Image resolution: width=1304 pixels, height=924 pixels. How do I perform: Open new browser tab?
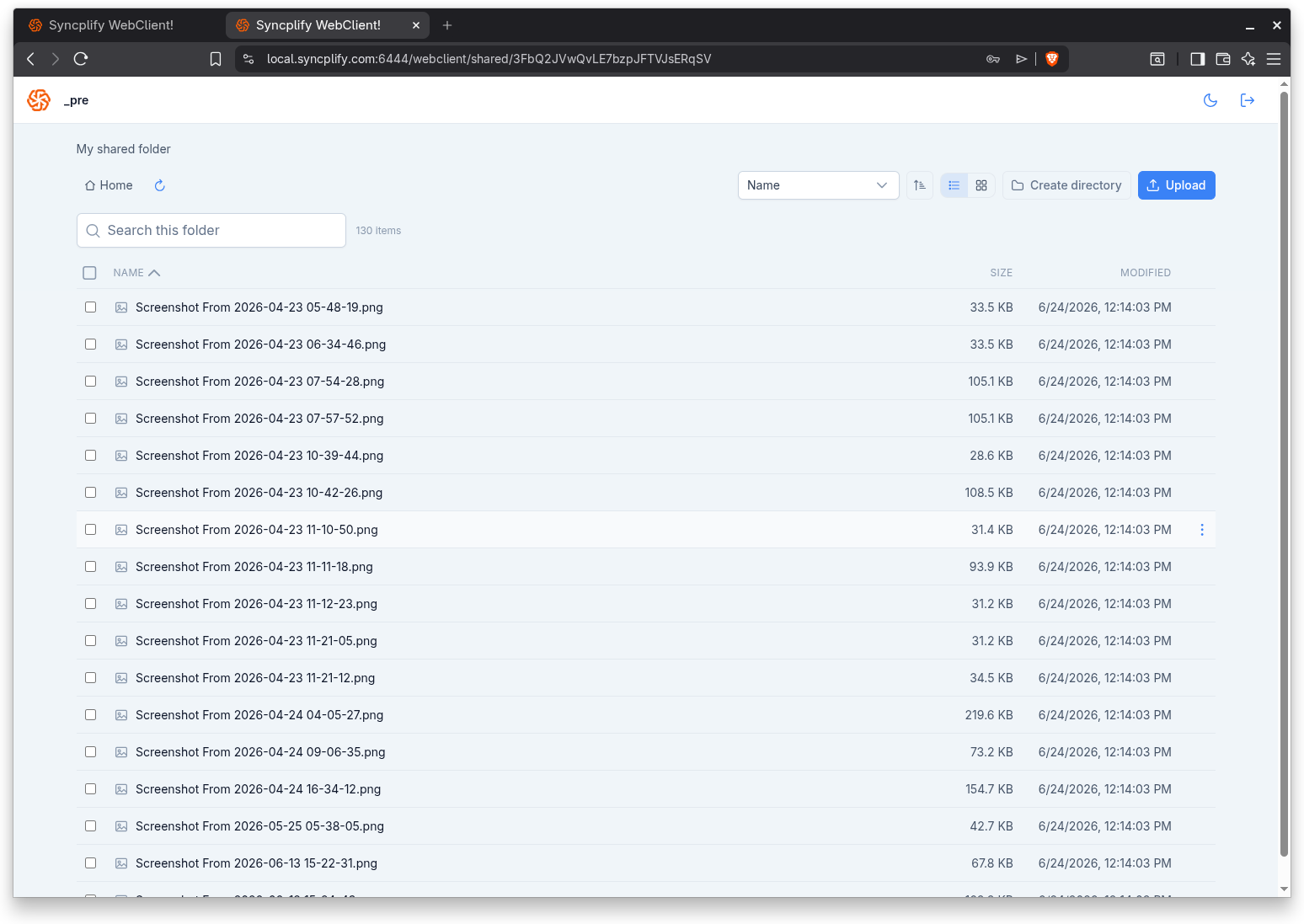tap(447, 25)
